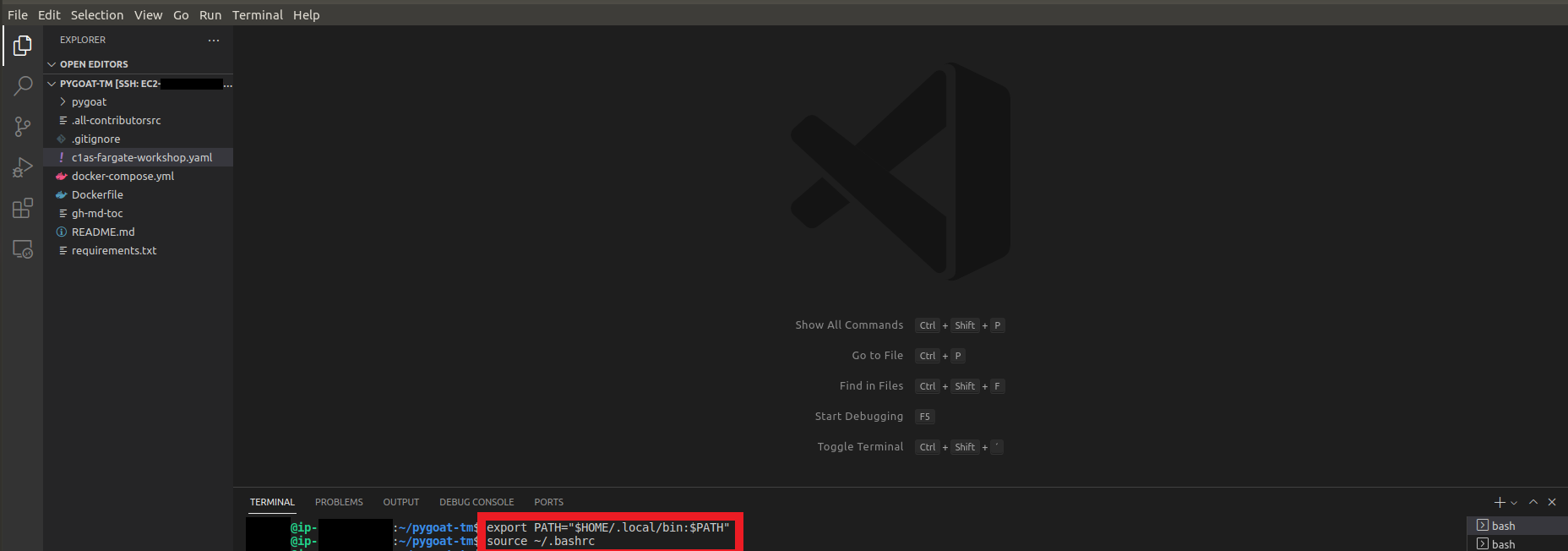Open requirements.txt file
Viewport: 1568px width, 551px height.
tap(138, 250)
